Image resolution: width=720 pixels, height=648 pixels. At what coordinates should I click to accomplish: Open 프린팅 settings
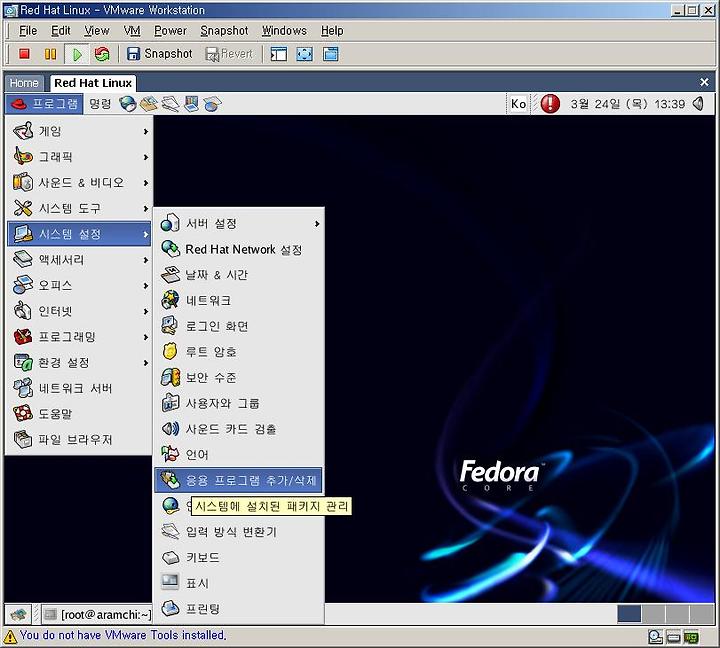pyautogui.click(x=239, y=609)
